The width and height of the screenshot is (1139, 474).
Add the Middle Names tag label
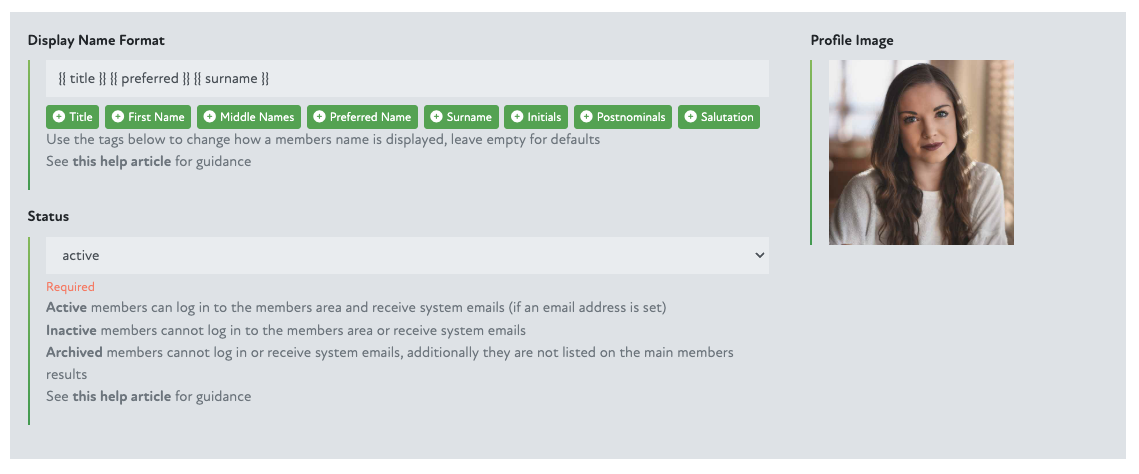pyautogui.click(x=256, y=117)
